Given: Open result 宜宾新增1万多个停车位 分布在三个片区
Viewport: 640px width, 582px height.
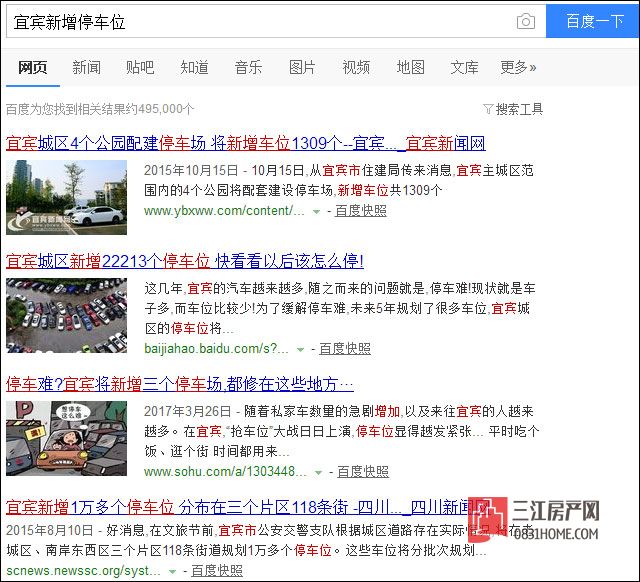Looking at the screenshot, I should point(247,507).
